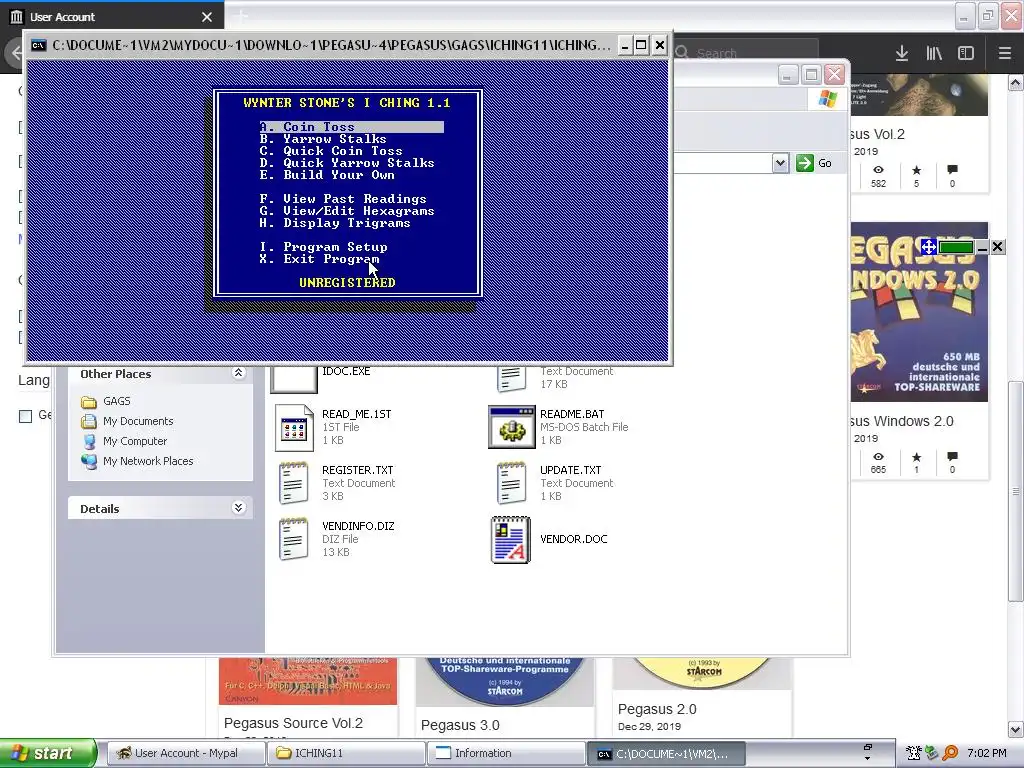Open the Windows Start menu

tap(48, 753)
